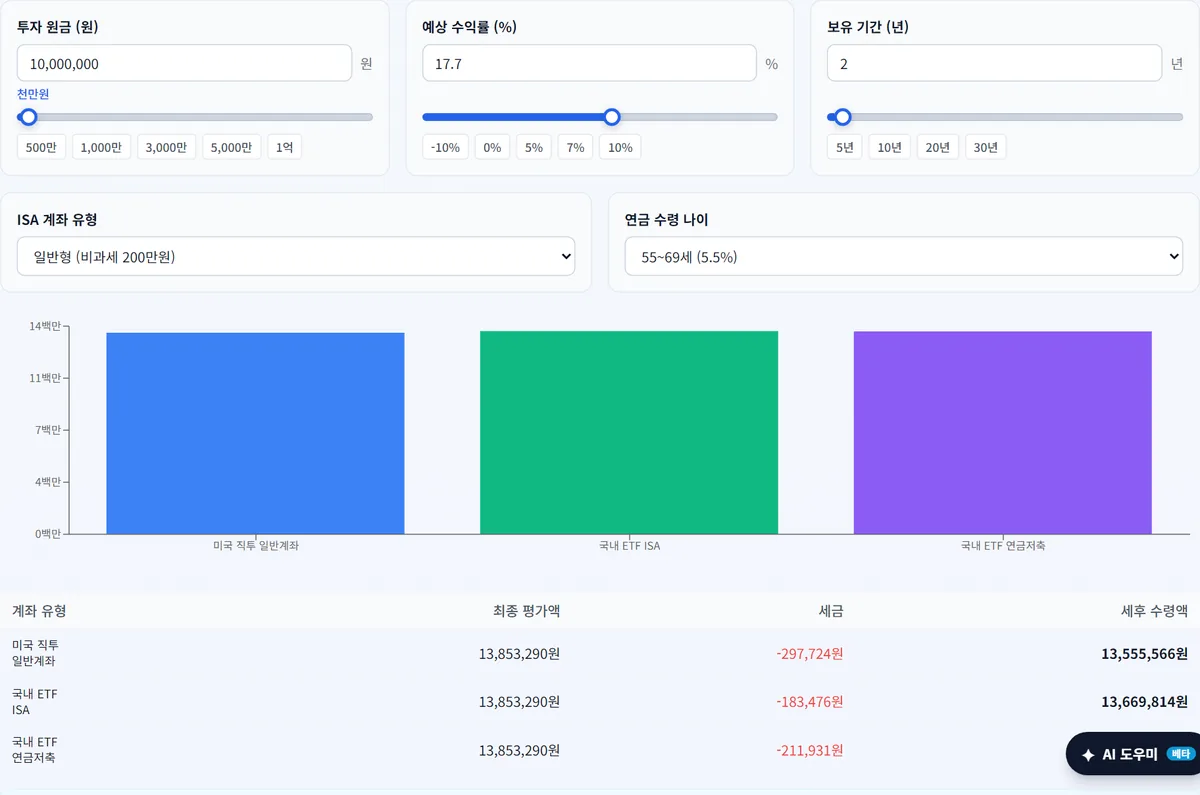
Task: Click the 예상 수익률 slider handle
Action: coord(612,117)
